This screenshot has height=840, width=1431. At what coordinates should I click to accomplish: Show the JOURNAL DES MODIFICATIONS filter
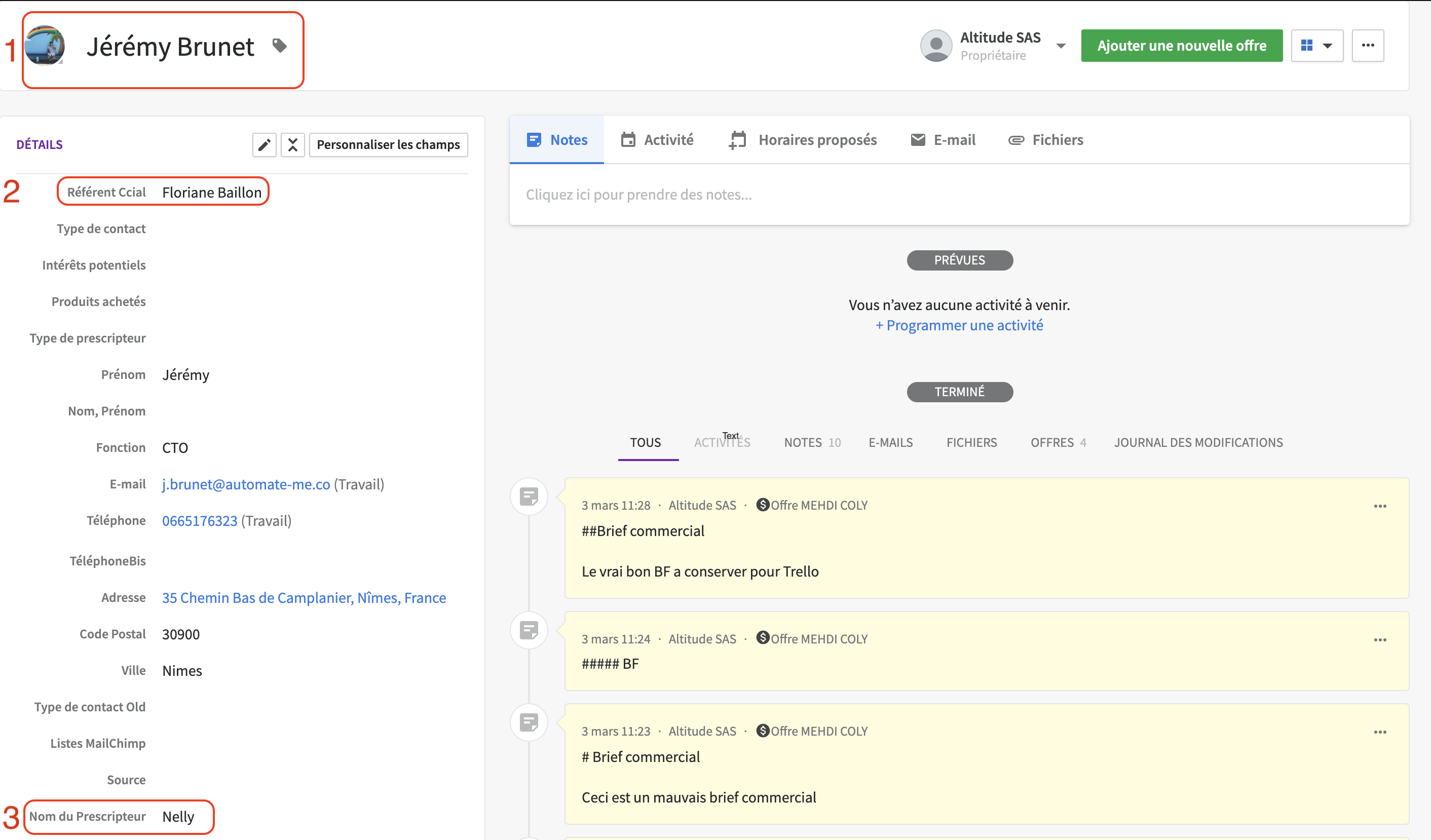[1197, 443]
